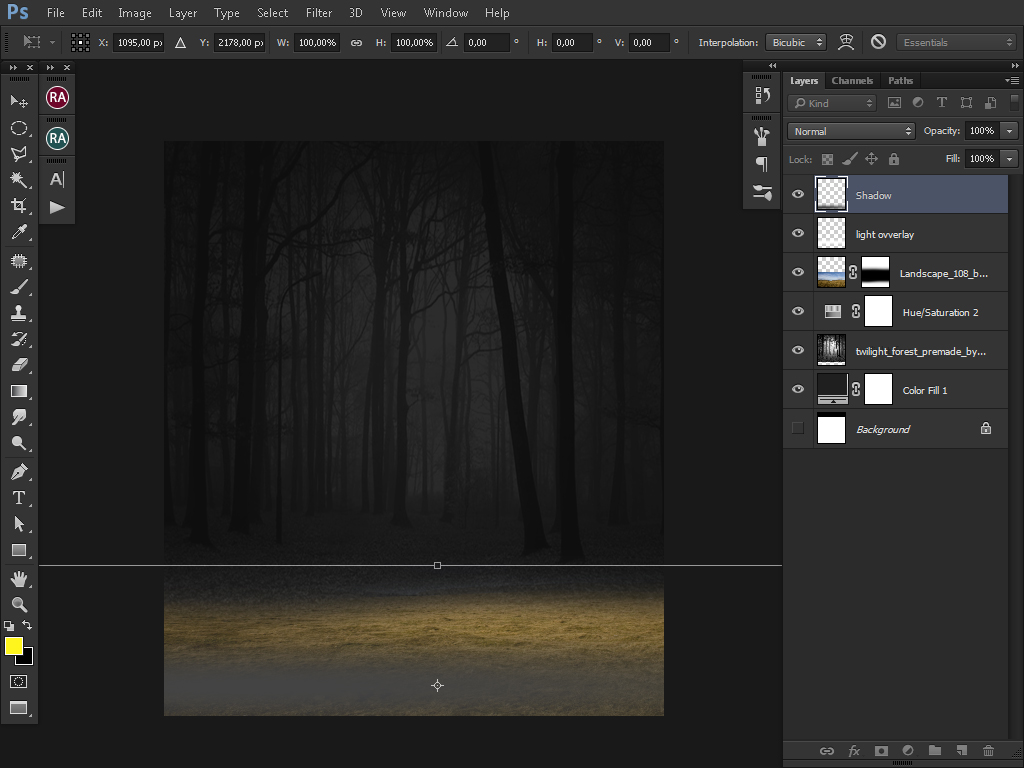Click the W width percentage field
The width and height of the screenshot is (1024, 768).
(317, 42)
